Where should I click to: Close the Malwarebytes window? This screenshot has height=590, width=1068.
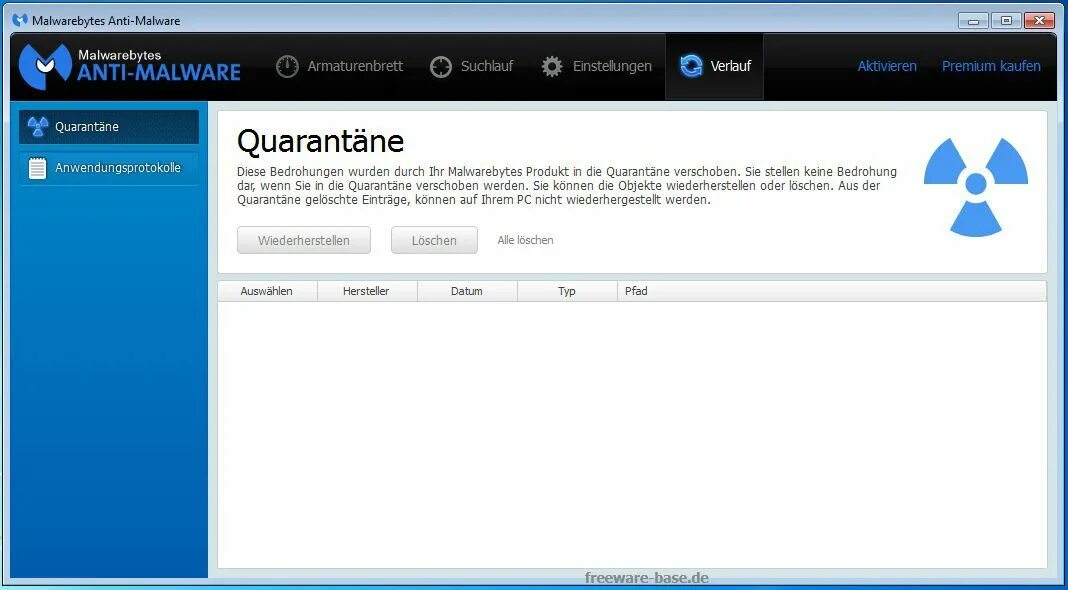(x=1039, y=20)
